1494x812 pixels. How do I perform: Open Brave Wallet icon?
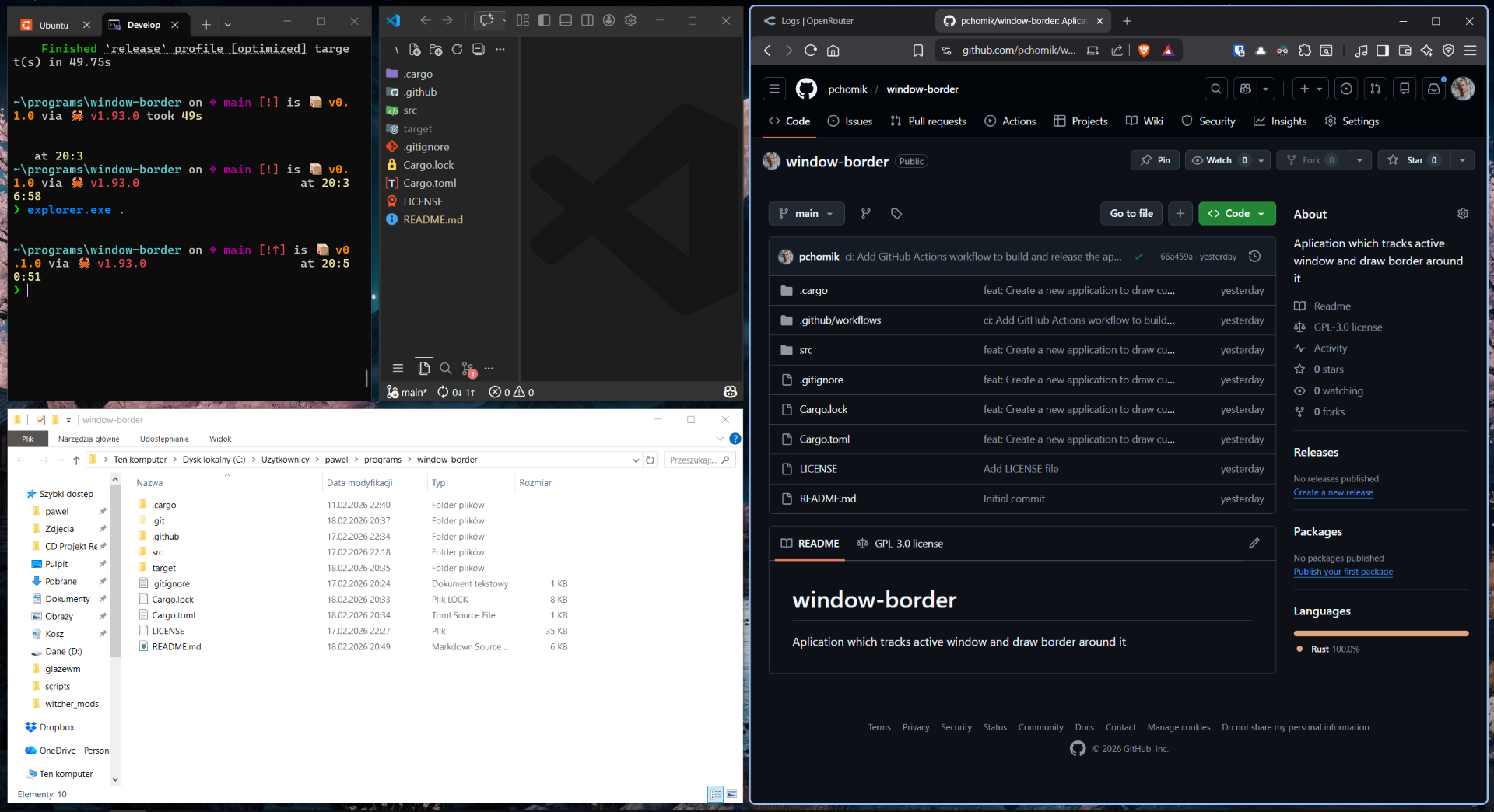click(1405, 51)
